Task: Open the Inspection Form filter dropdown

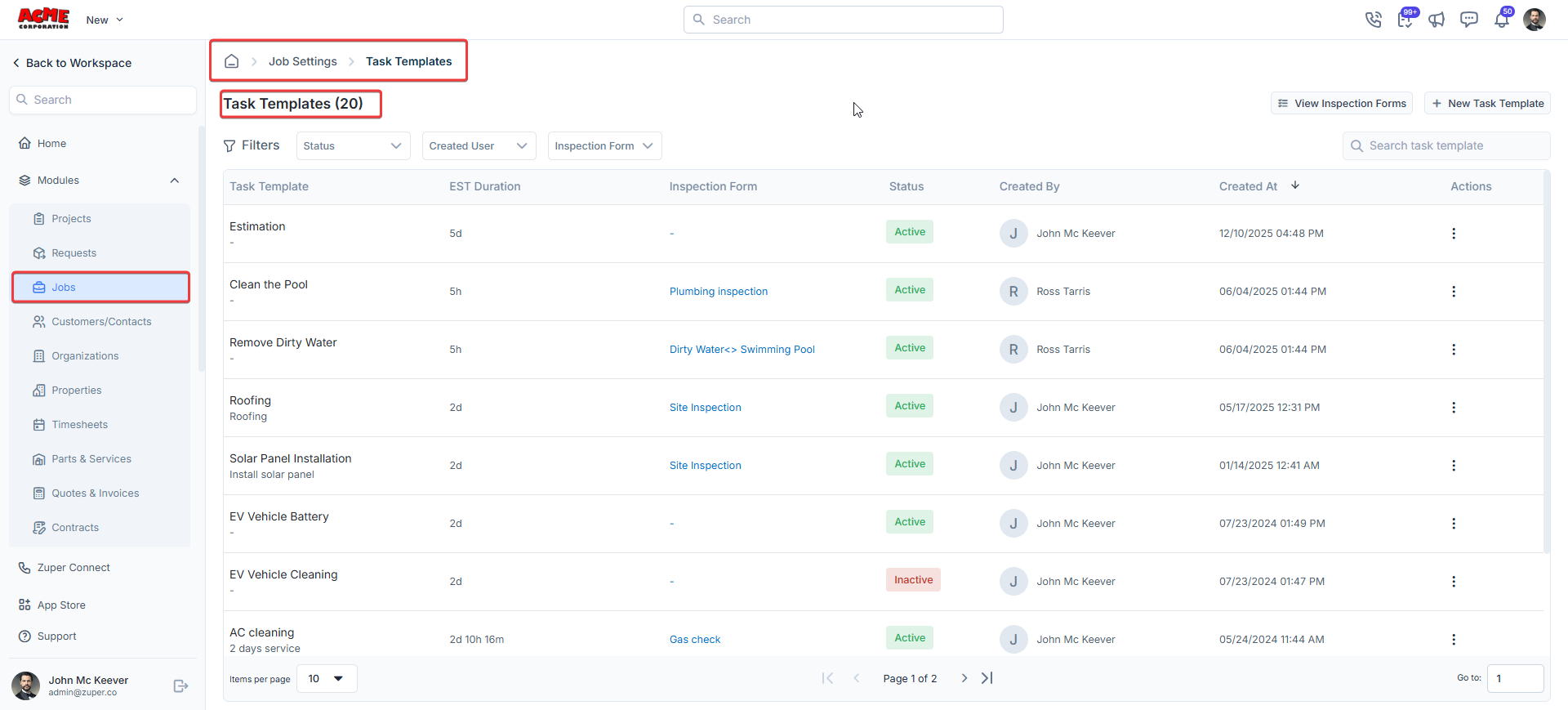Action: (604, 146)
